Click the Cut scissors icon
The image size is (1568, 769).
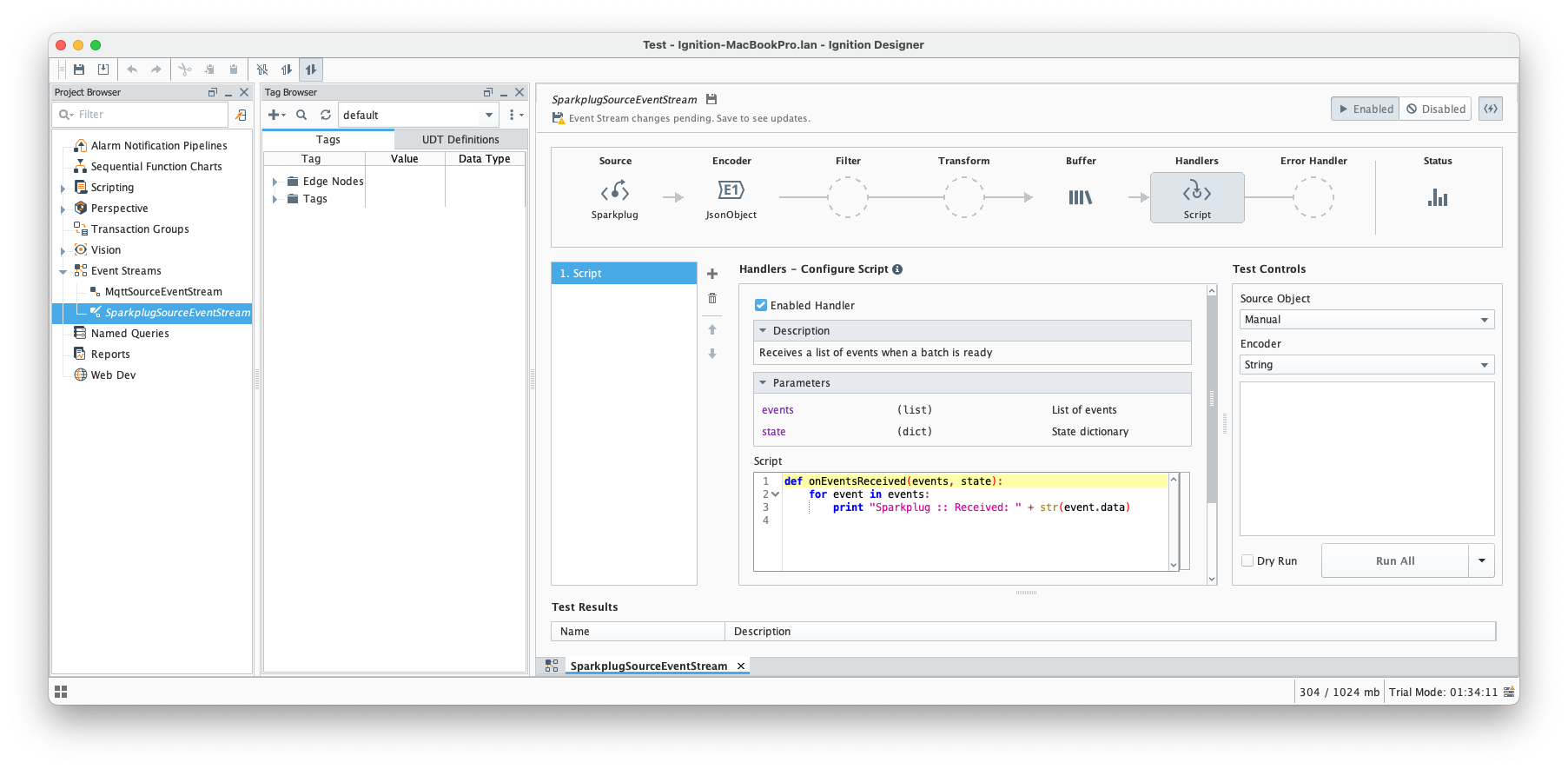coord(185,70)
